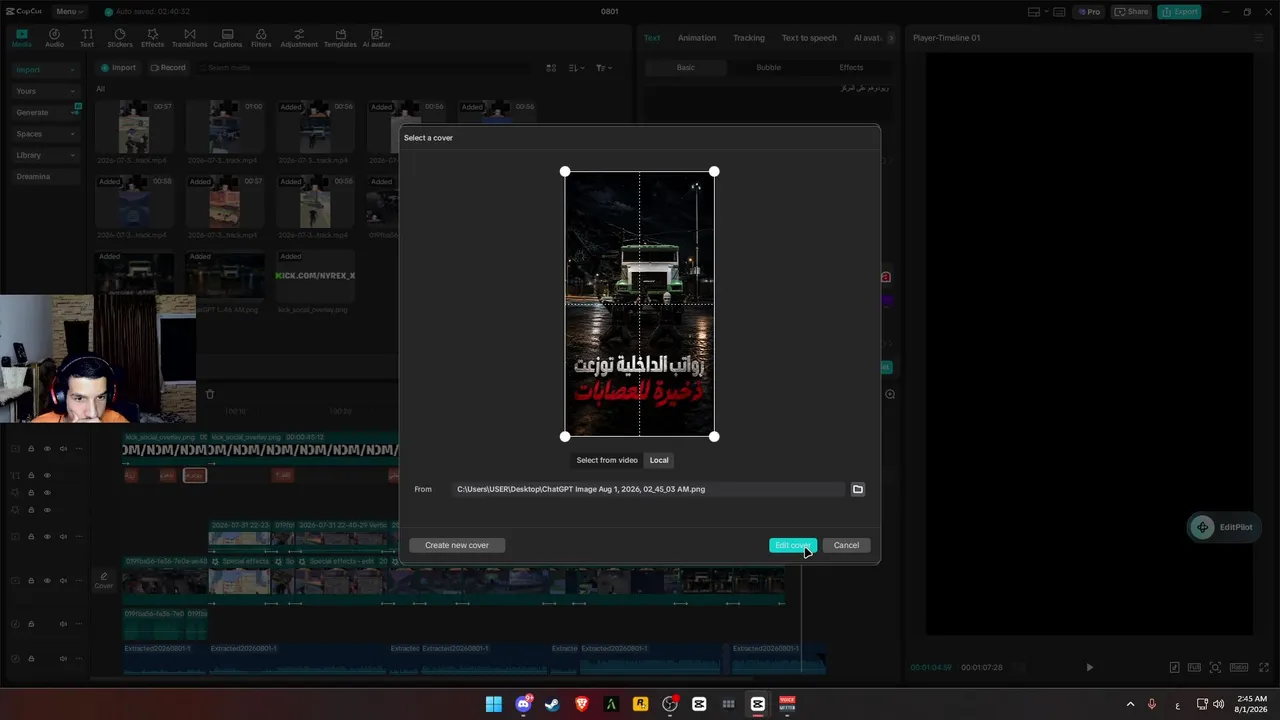Mute the main Cover video track

pos(63,581)
